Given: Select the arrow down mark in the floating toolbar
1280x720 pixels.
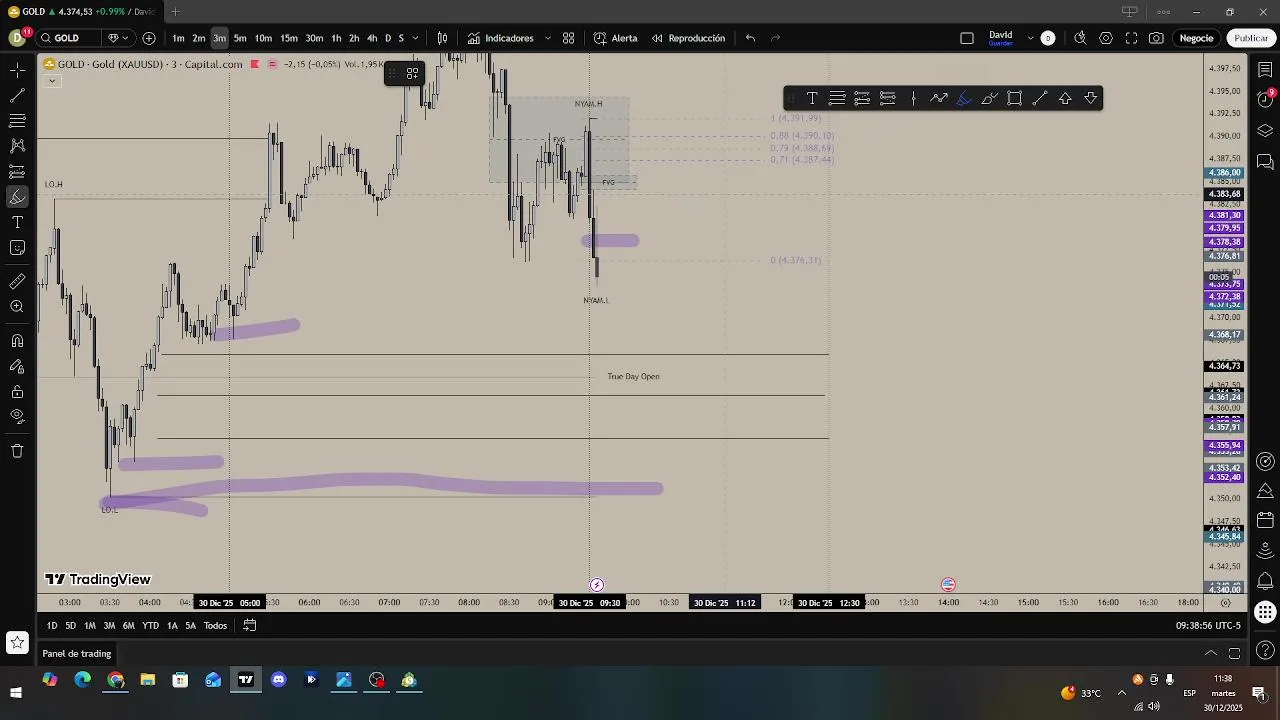Looking at the screenshot, I should (x=1091, y=98).
